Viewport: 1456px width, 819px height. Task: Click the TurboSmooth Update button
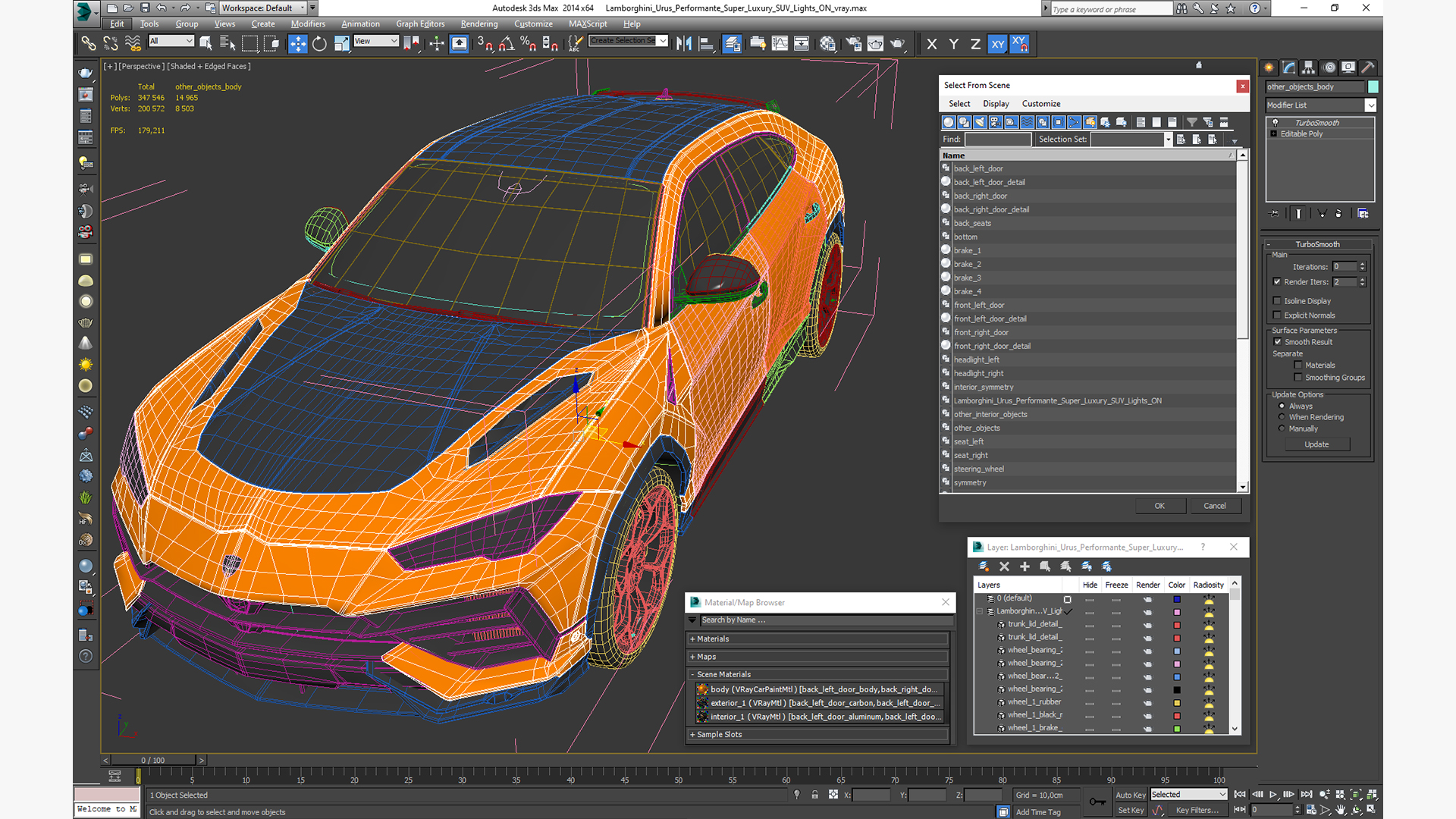pyautogui.click(x=1316, y=444)
